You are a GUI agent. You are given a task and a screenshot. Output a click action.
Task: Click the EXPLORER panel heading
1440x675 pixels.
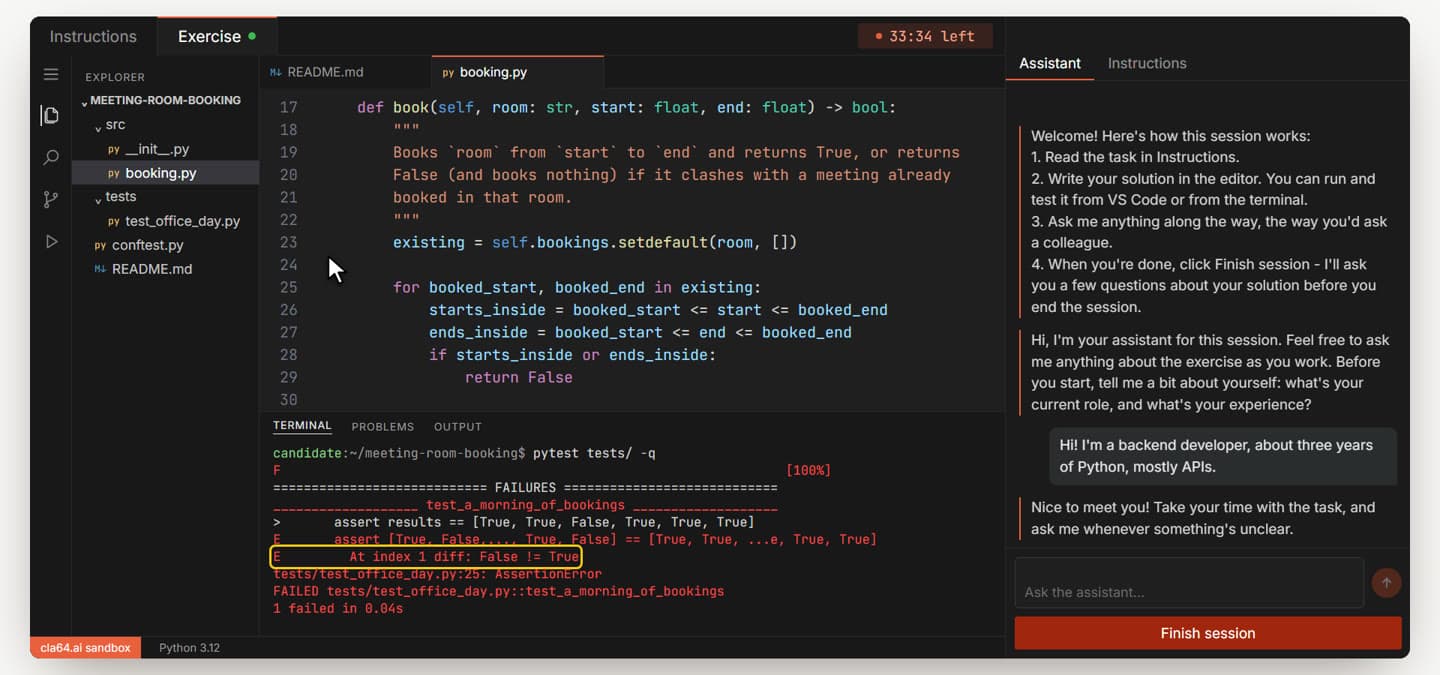(x=115, y=77)
